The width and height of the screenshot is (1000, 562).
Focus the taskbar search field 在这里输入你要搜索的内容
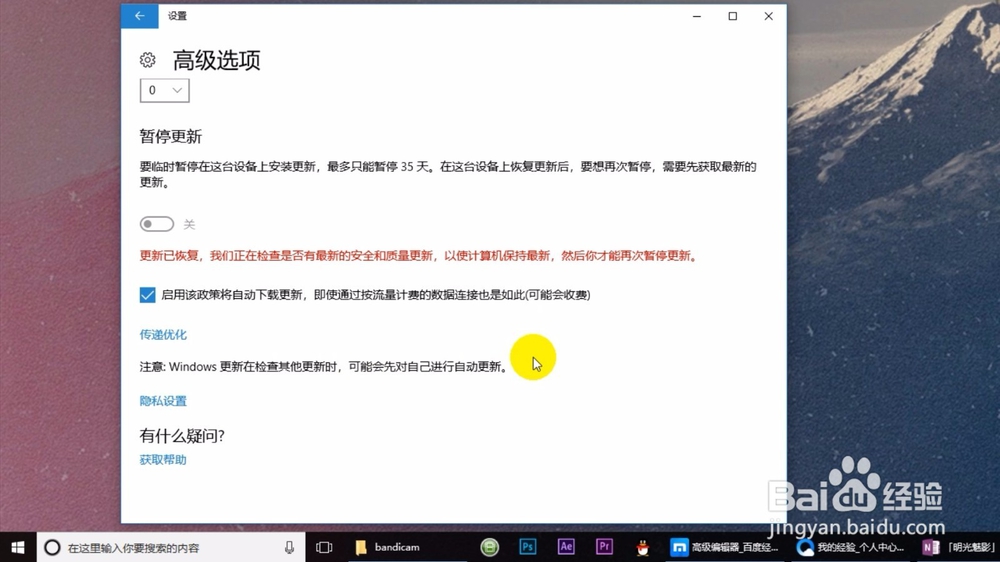click(x=171, y=547)
